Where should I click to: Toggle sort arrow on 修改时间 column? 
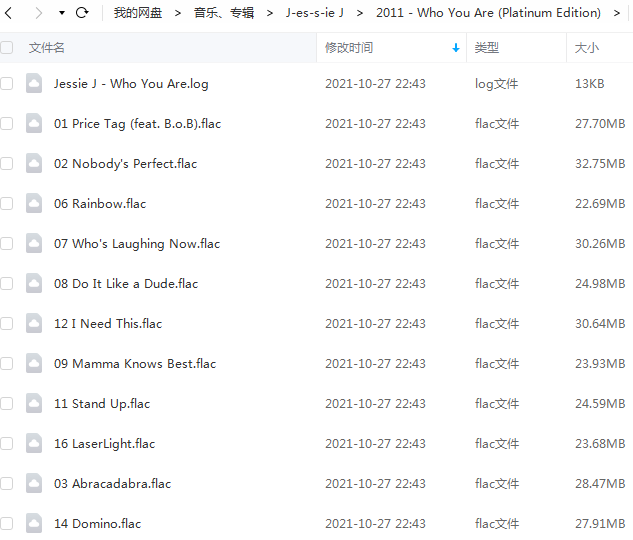(x=456, y=48)
